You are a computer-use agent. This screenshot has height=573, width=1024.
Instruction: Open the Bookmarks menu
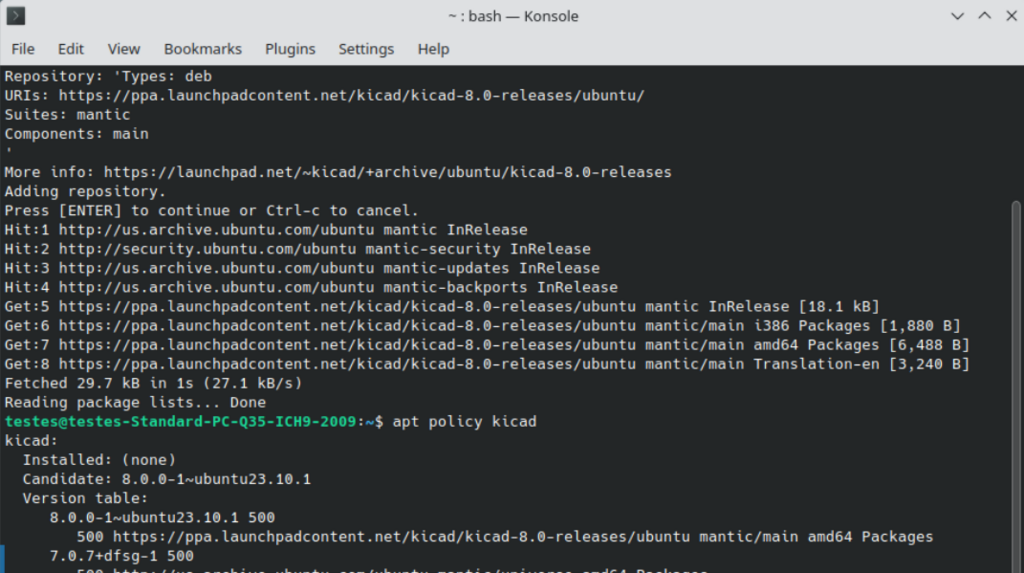tap(203, 49)
